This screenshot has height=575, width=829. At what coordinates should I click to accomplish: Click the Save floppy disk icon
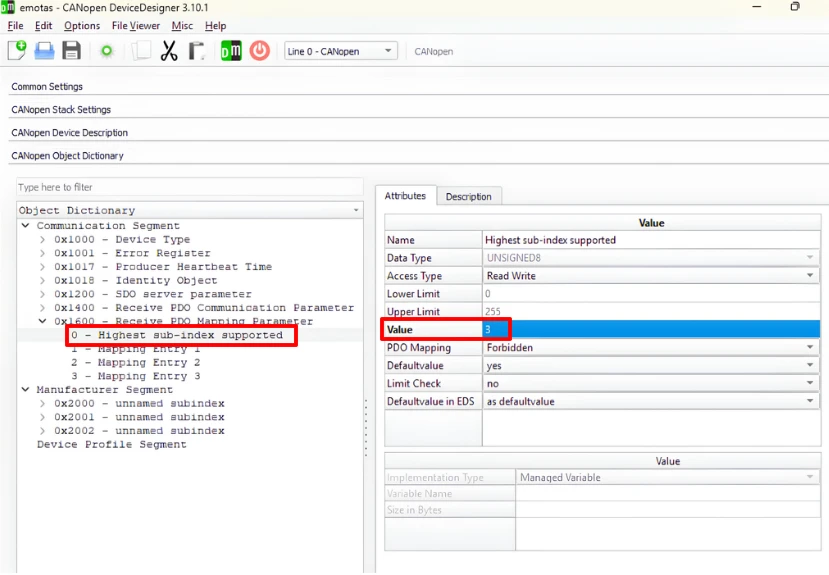click(x=71, y=51)
